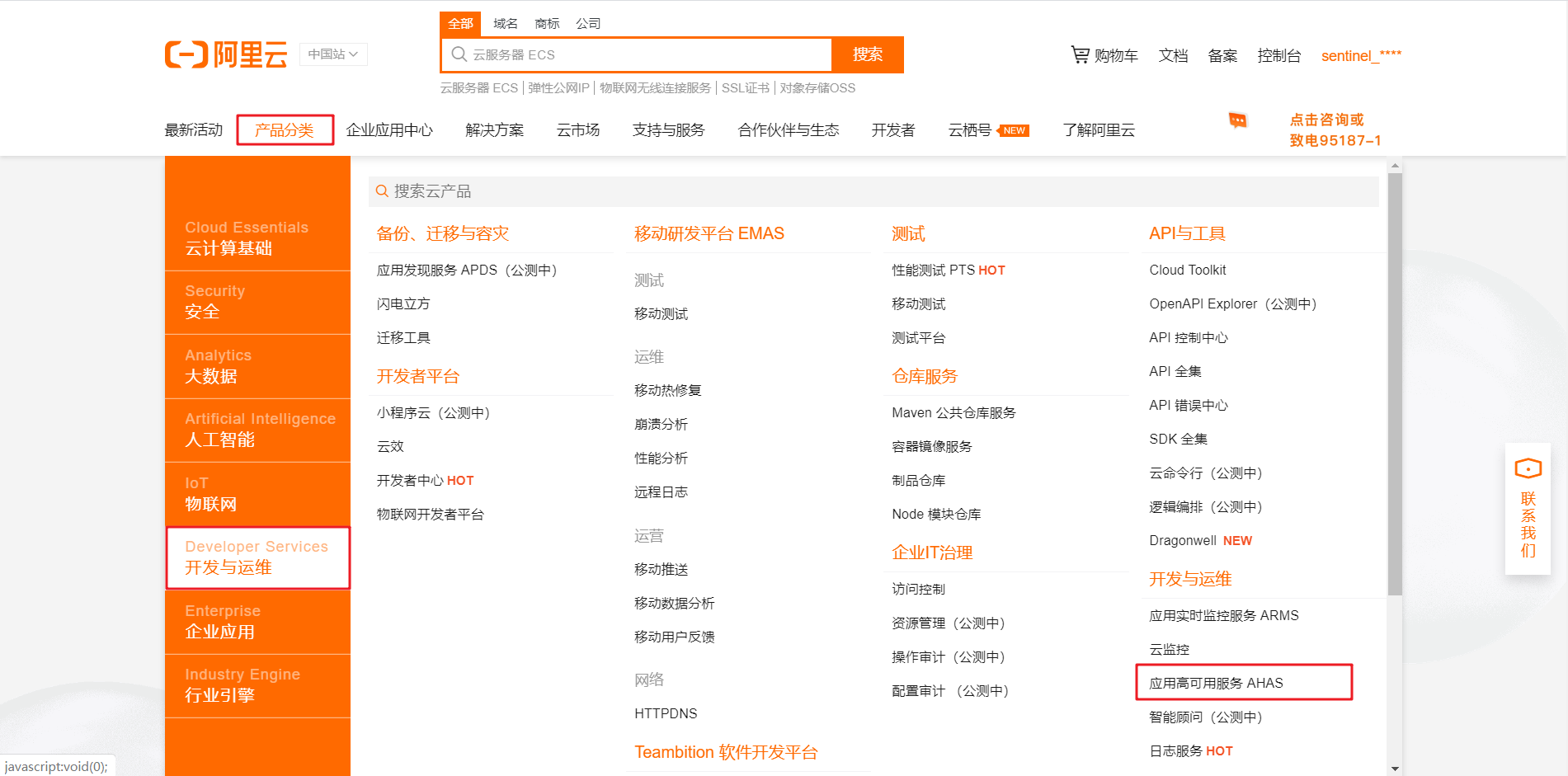Open 企业应用中心 menu item
This screenshot has width=1568, height=776.
coord(389,130)
